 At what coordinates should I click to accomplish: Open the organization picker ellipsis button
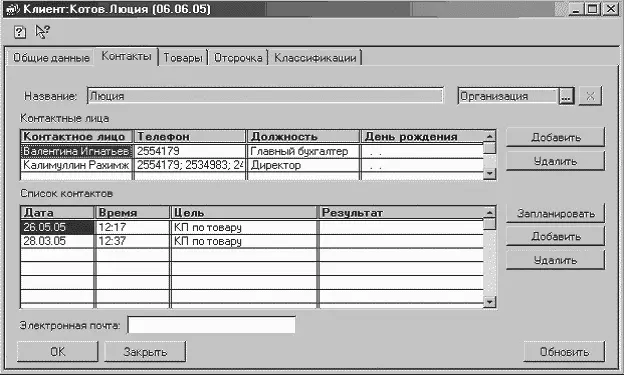[x=566, y=96]
